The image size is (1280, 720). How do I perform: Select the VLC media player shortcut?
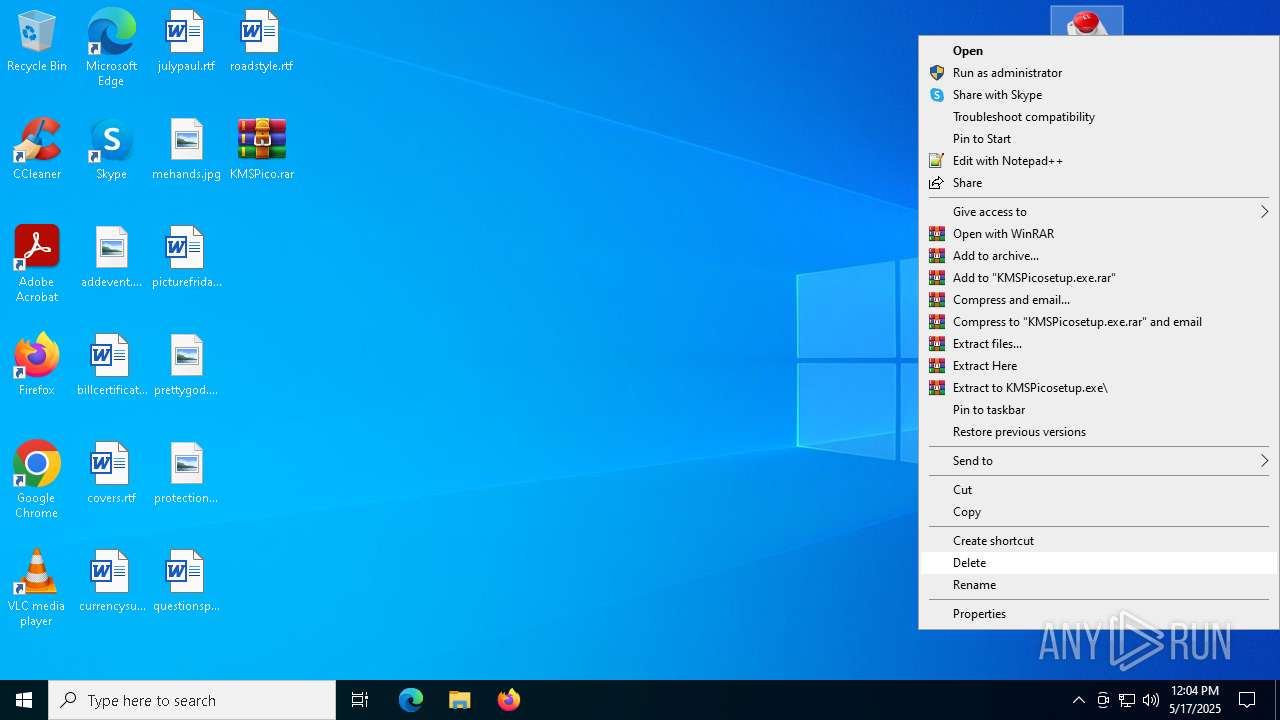coord(37,588)
